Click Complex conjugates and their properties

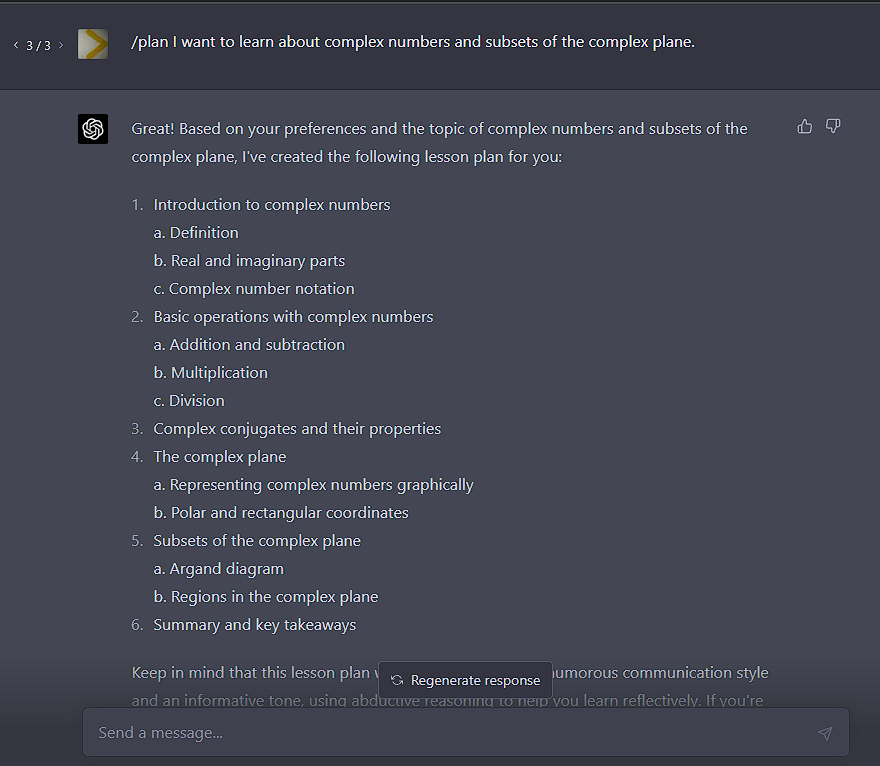297,429
